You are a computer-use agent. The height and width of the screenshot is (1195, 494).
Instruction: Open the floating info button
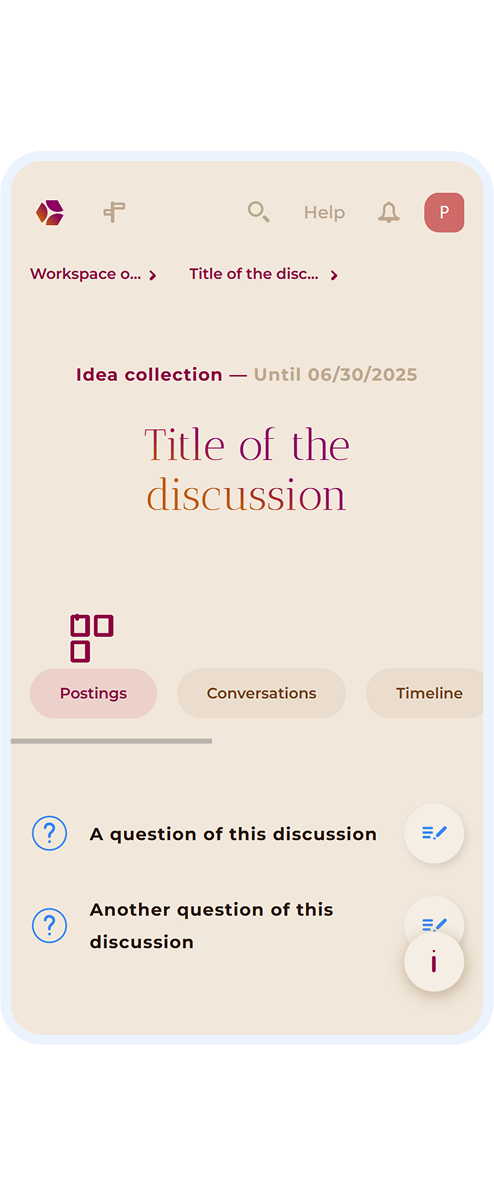point(435,962)
